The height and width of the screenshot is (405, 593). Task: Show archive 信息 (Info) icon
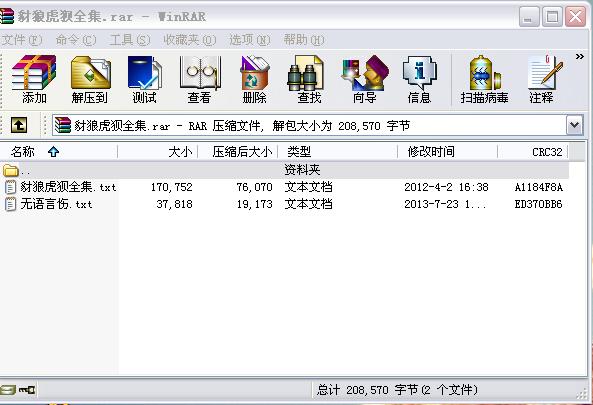pos(419,79)
